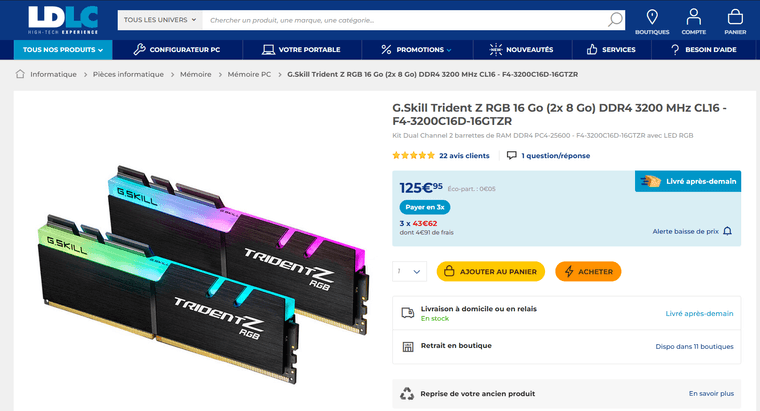Expand the Tous les univers dropdown
The width and height of the screenshot is (760, 411).
coord(160,20)
